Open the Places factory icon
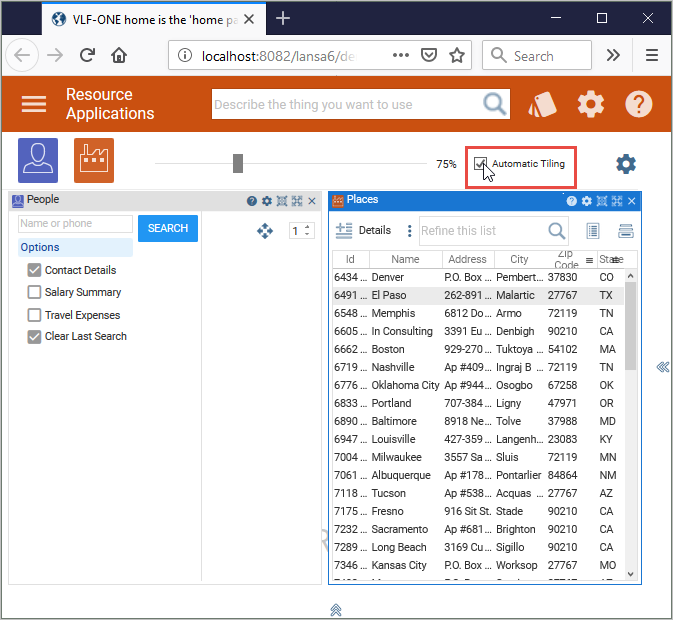 94,160
